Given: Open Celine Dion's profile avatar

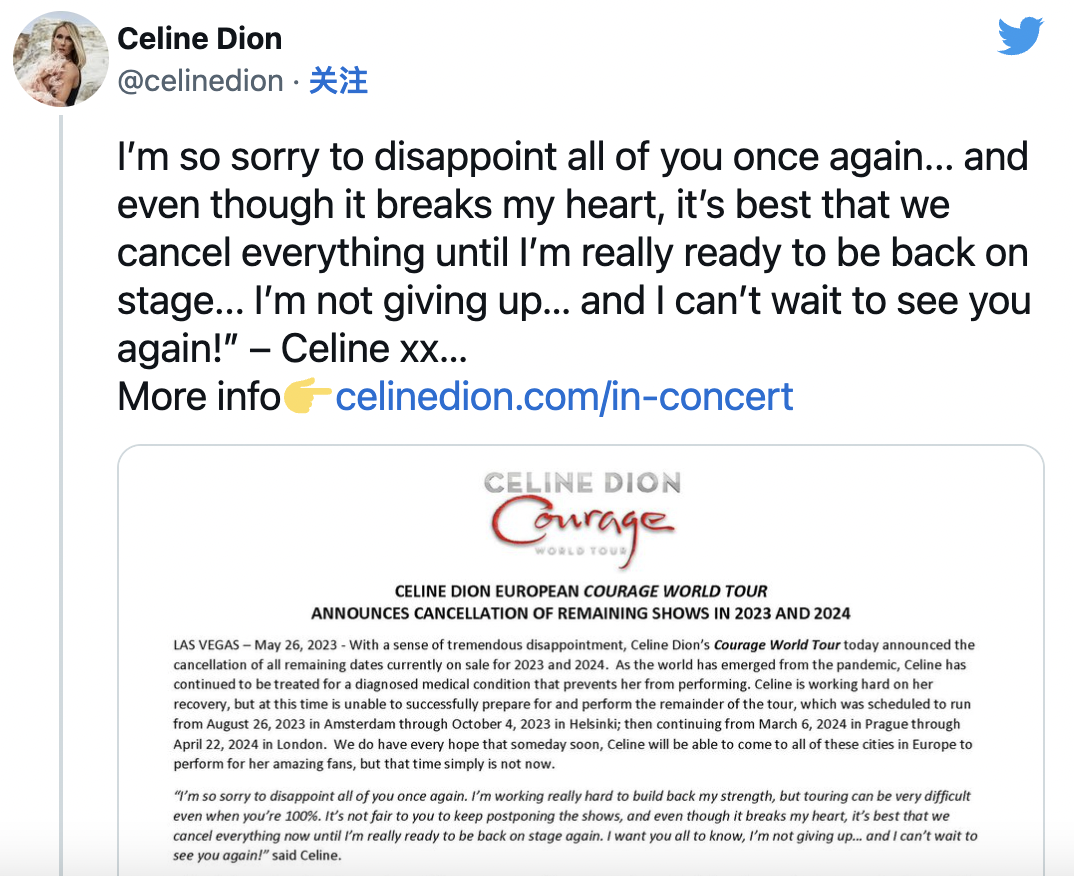Looking at the screenshot, I should coord(60,59).
